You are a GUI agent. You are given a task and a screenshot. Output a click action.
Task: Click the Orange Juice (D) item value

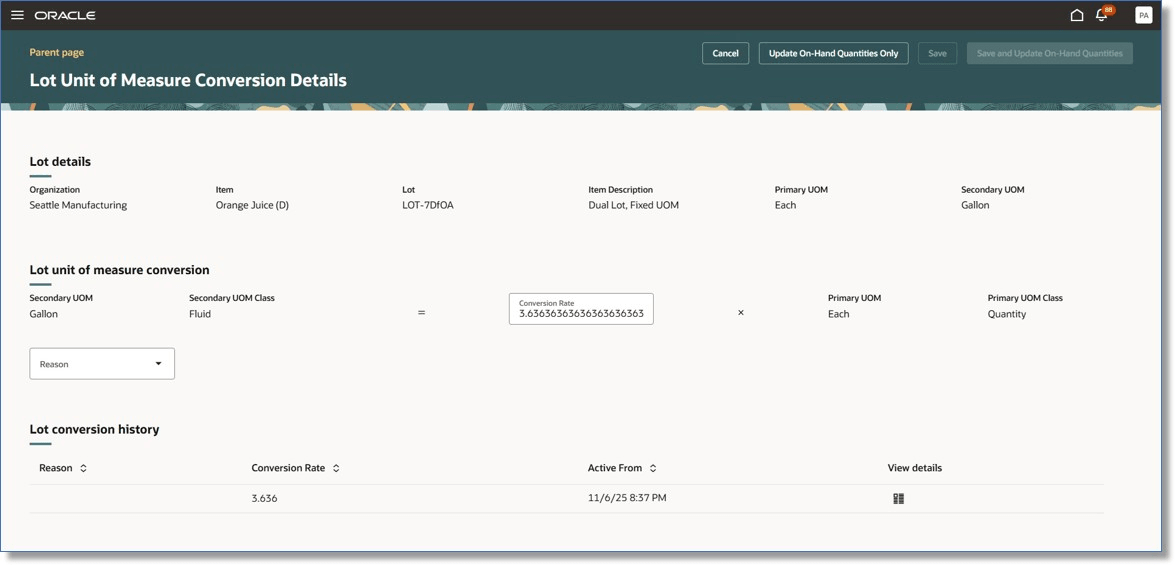[253, 205]
